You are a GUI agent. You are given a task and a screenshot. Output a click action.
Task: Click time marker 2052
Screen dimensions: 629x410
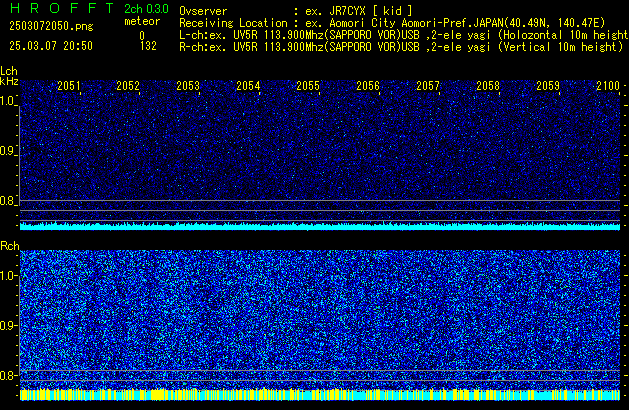[128, 86]
